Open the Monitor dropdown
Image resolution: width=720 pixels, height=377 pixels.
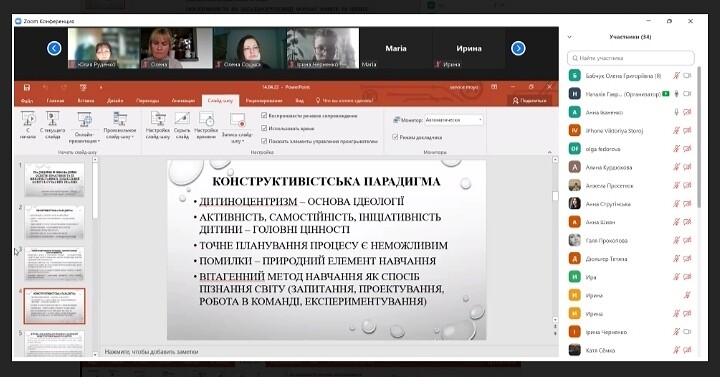(454, 120)
